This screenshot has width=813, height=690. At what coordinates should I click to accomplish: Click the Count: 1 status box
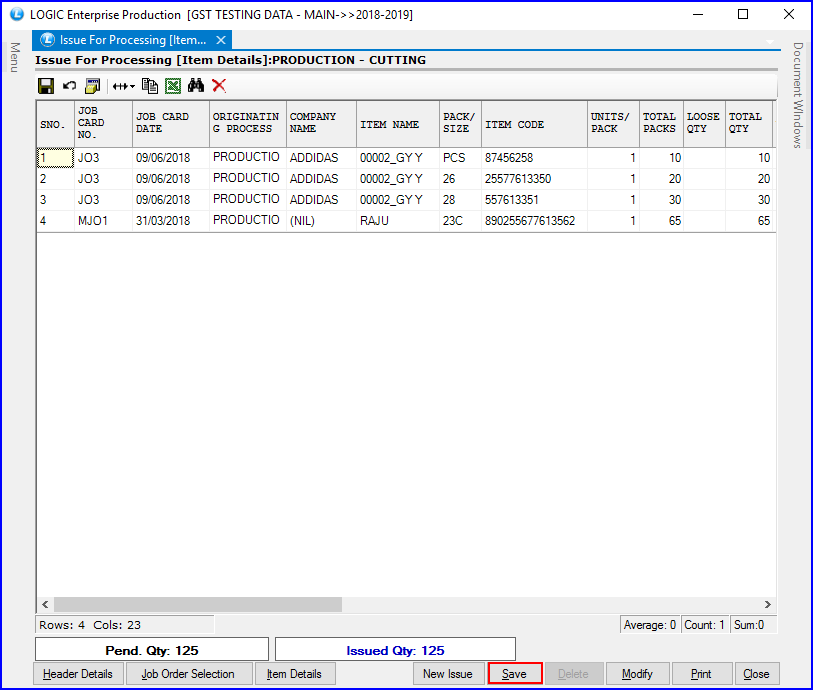tap(704, 625)
